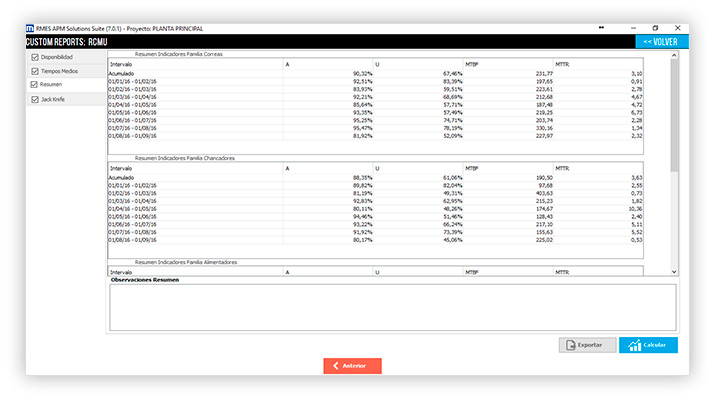Click the RMES app logo icon
The width and height of the screenshot is (716, 399).
[30, 28]
